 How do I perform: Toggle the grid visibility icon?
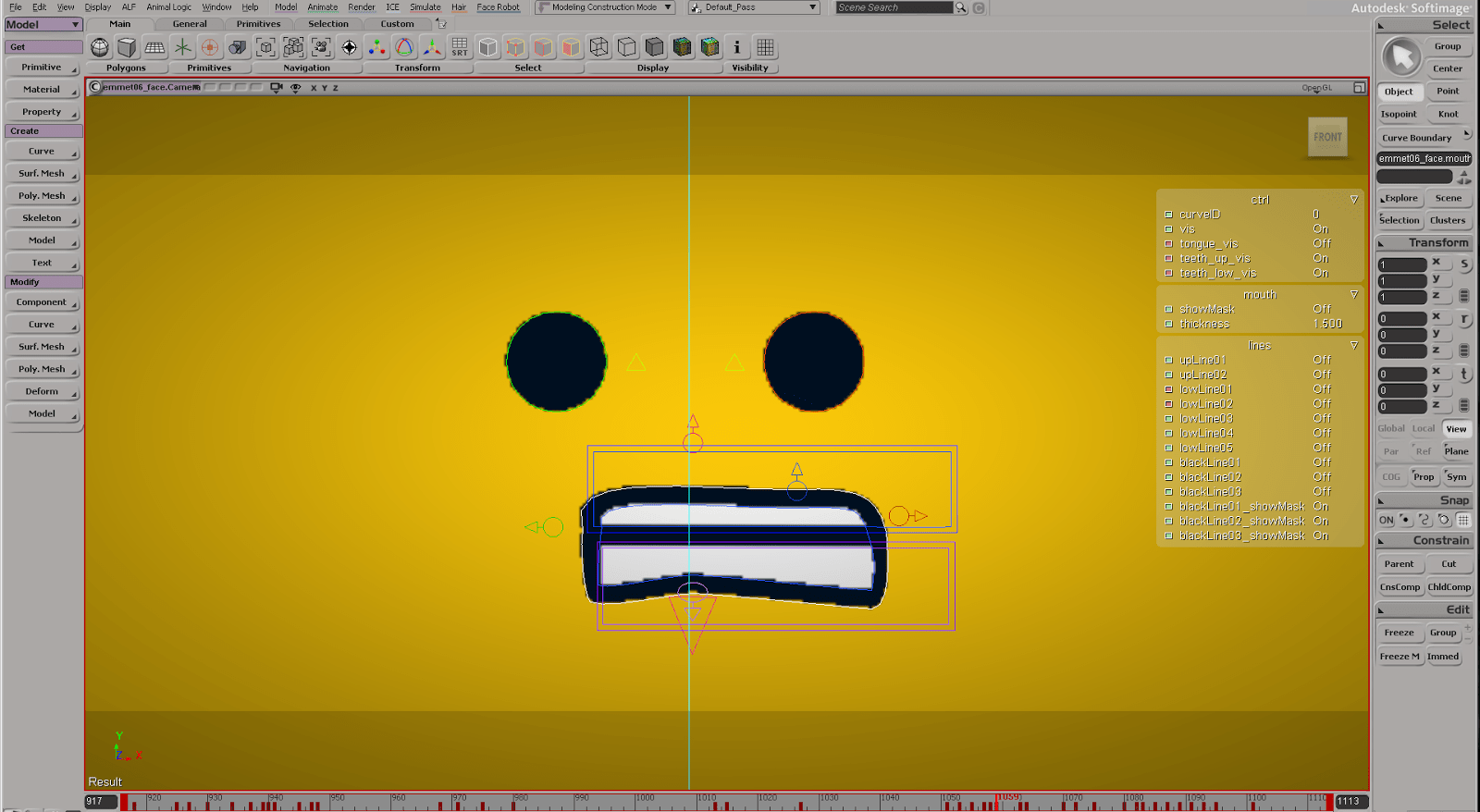tap(765, 47)
